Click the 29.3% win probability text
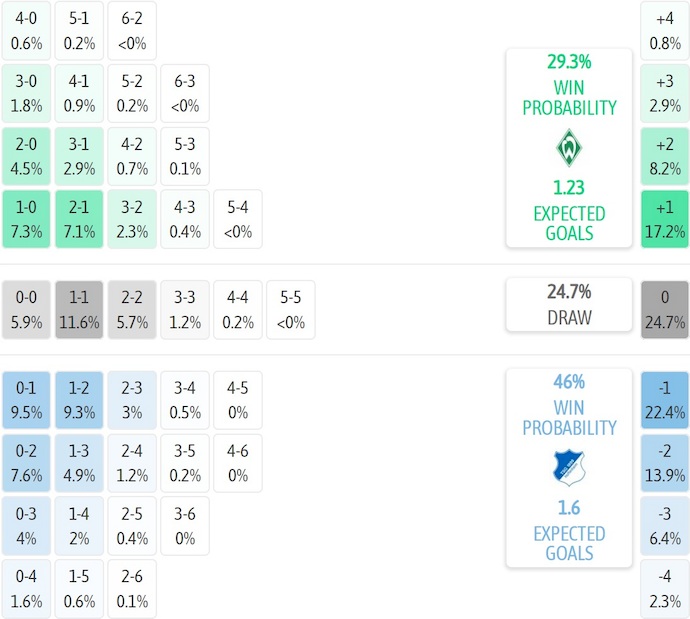 [568, 61]
